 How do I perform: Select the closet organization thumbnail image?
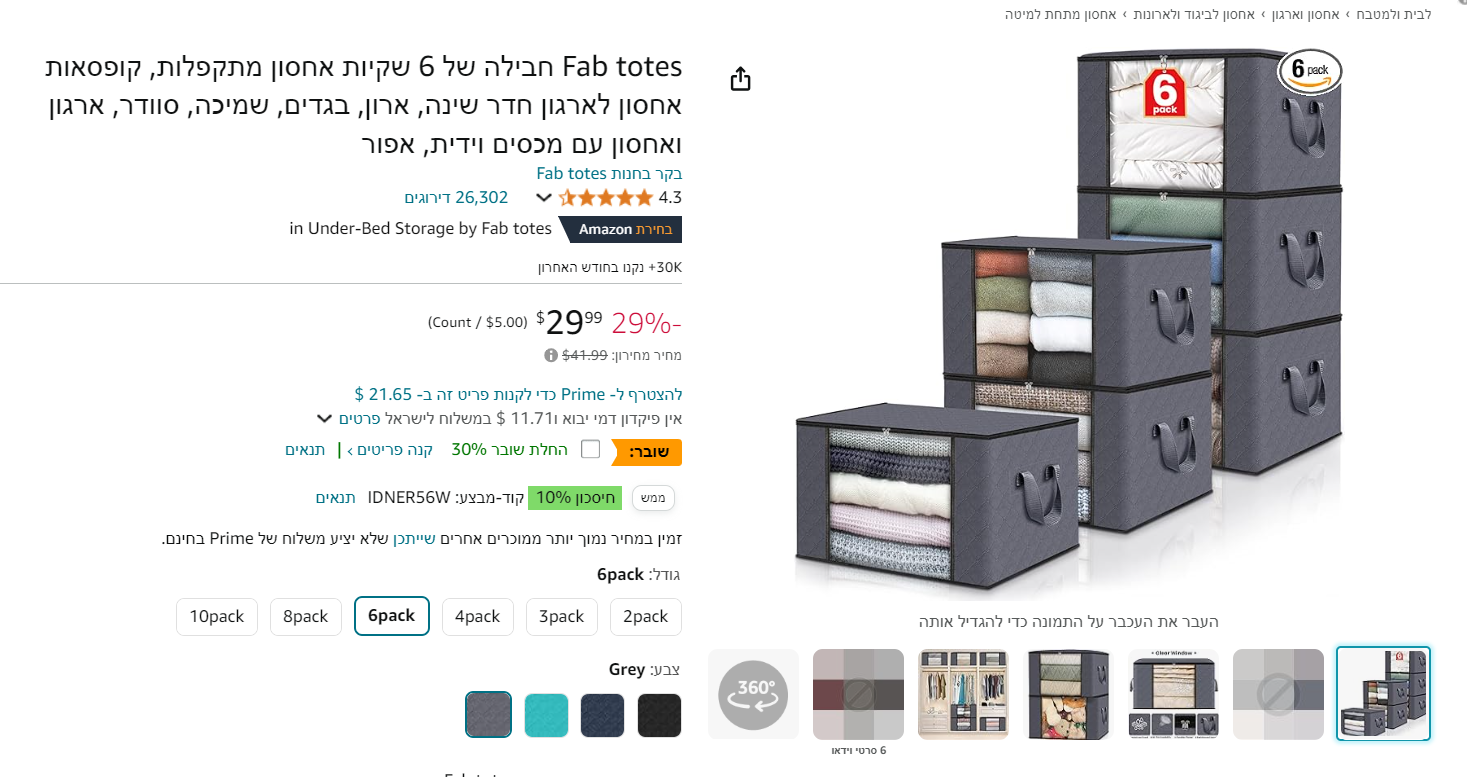[963, 694]
